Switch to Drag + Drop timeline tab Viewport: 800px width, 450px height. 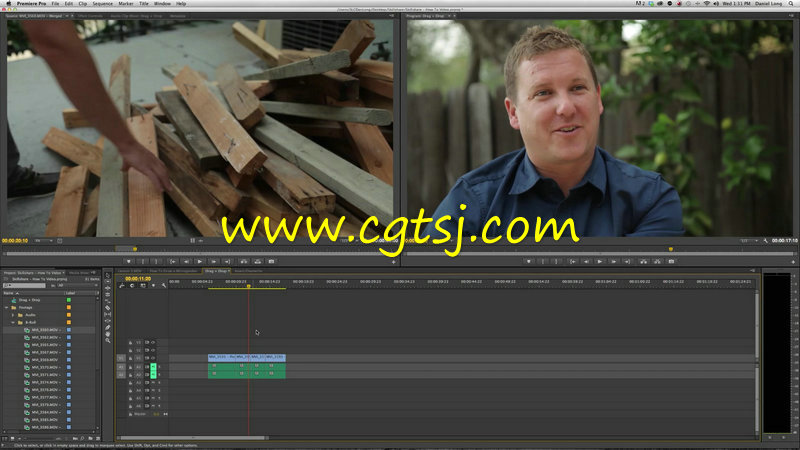tap(216, 271)
